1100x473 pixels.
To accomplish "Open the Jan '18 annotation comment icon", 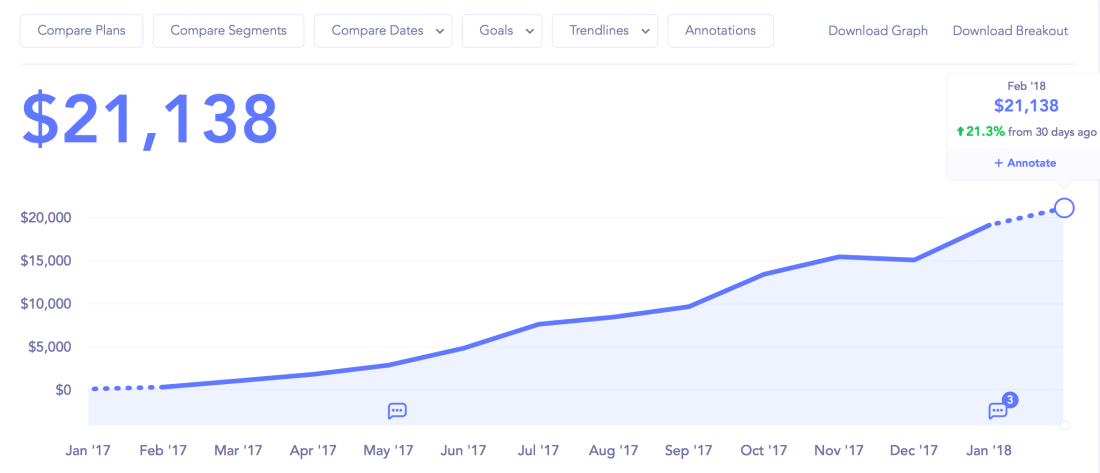I will tap(998, 411).
